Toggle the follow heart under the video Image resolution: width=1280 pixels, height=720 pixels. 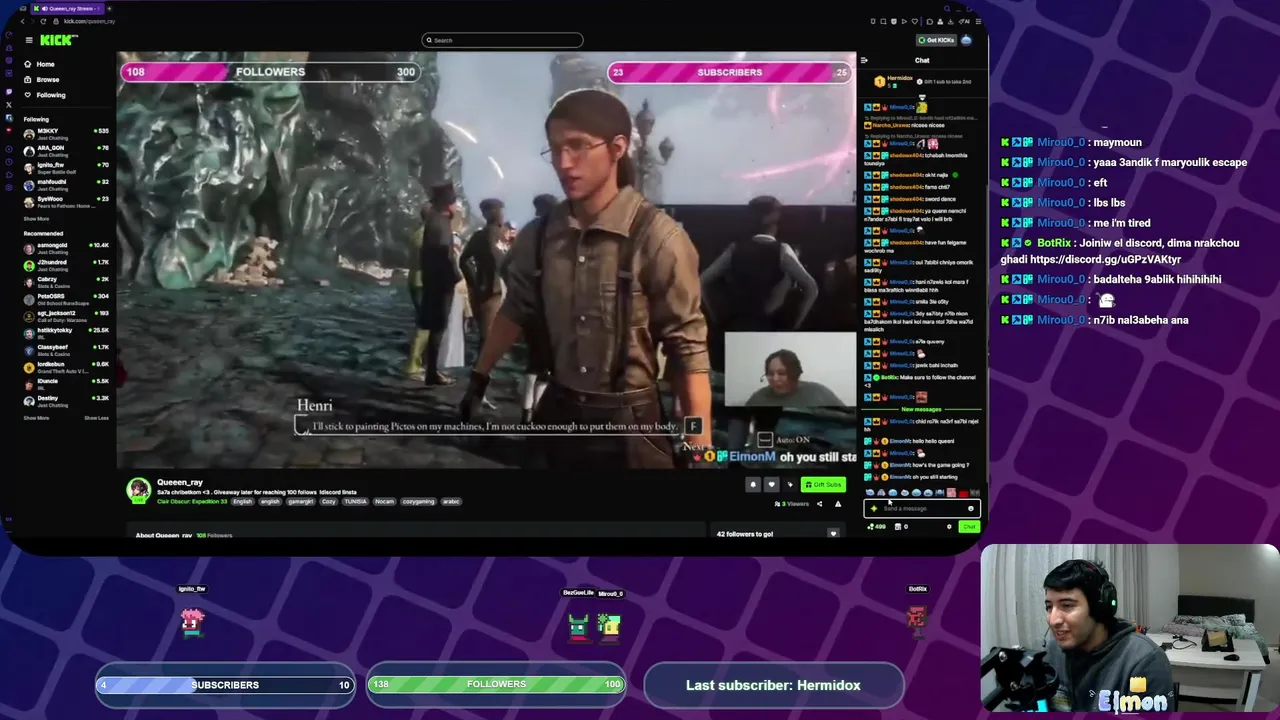coord(771,485)
